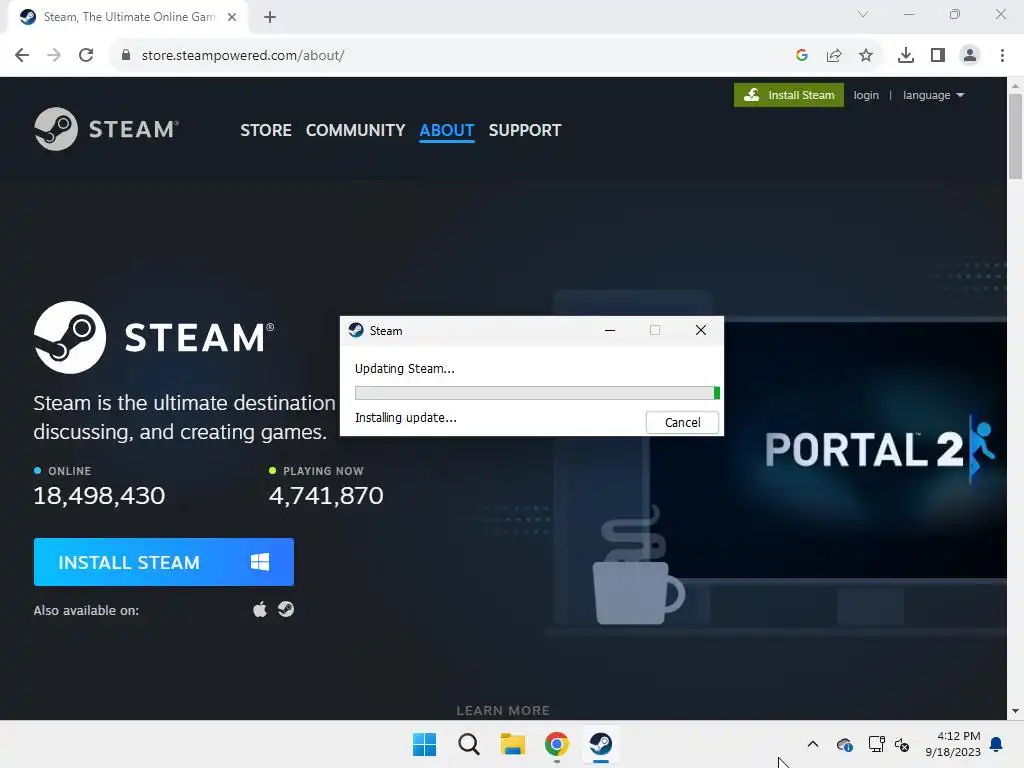Click the Steam logo in site header
The image size is (1024, 768).
coord(106,129)
